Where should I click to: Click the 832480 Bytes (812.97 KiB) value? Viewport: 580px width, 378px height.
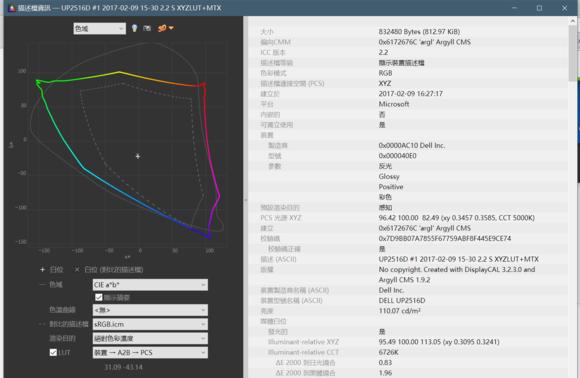(419, 31)
